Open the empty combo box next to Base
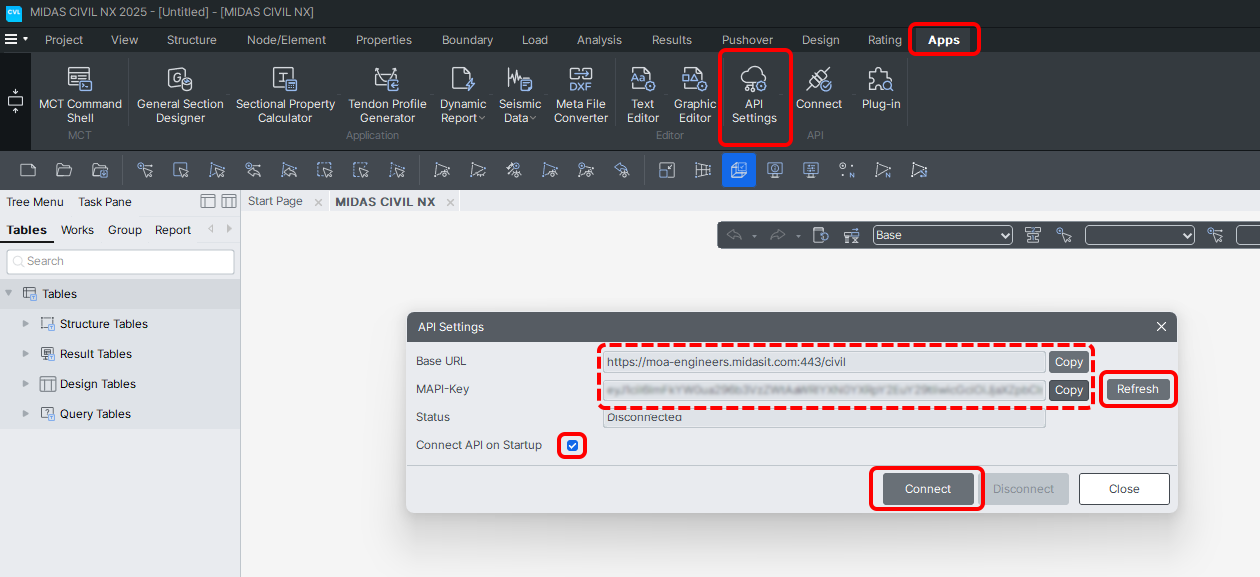The width and height of the screenshot is (1260, 577). pyautogui.click(x=1140, y=235)
